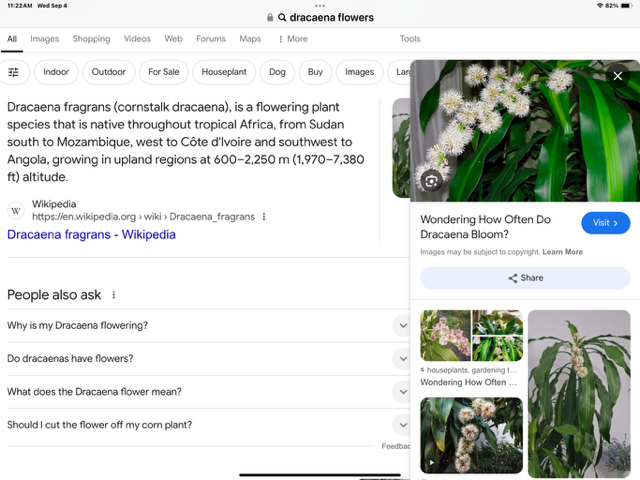Expand 'Why is my Dracaena flowering?' question
640x480 pixels.
click(401, 326)
